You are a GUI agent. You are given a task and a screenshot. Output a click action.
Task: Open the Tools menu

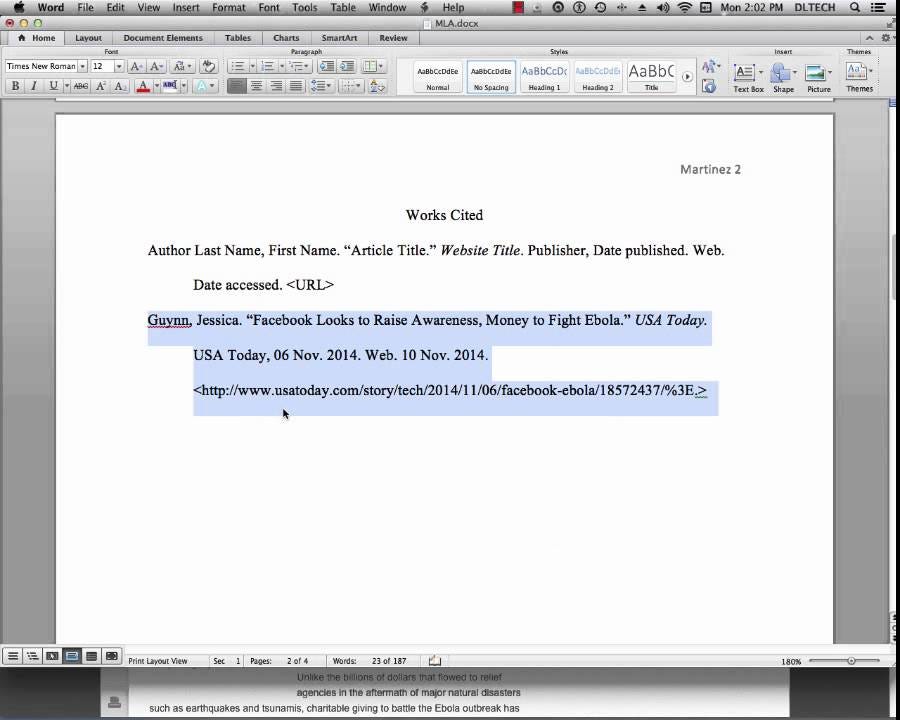coord(304,7)
